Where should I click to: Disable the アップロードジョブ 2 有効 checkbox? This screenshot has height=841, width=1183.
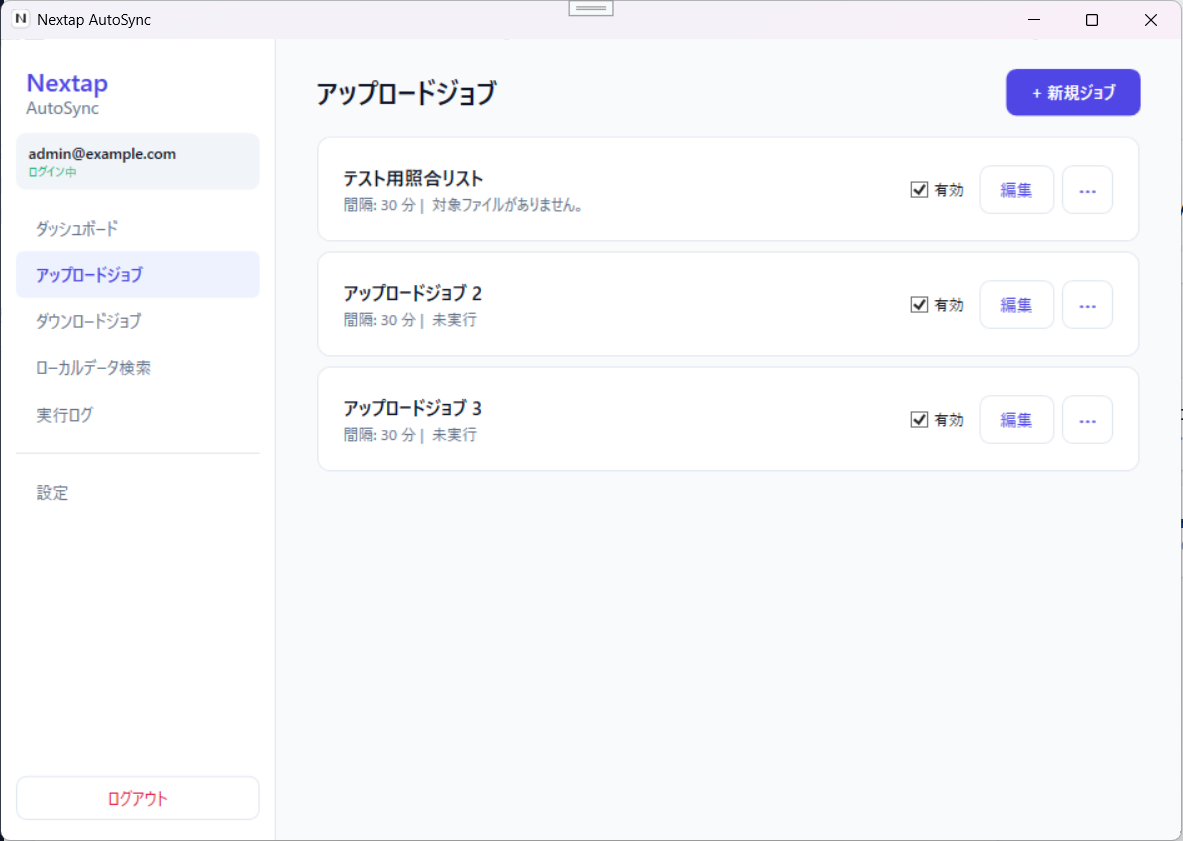(919, 305)
